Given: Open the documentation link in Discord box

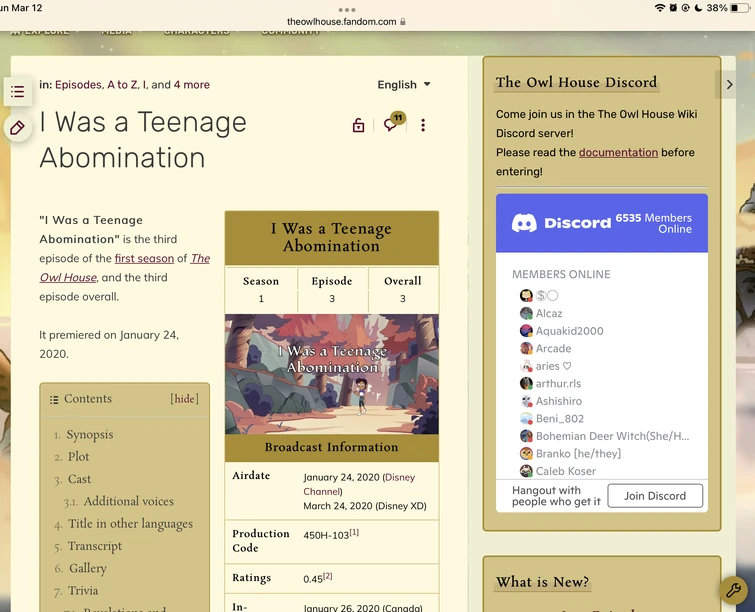Looking at the screenshot, I should click(618, 152).
